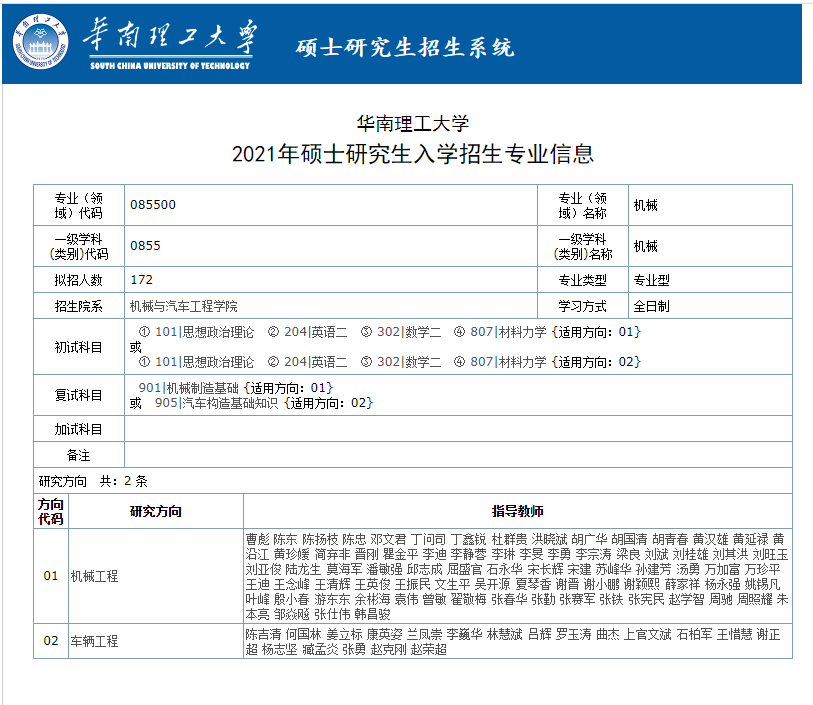Click the advisor list starting with 曹彪

[x=517, y=576]
